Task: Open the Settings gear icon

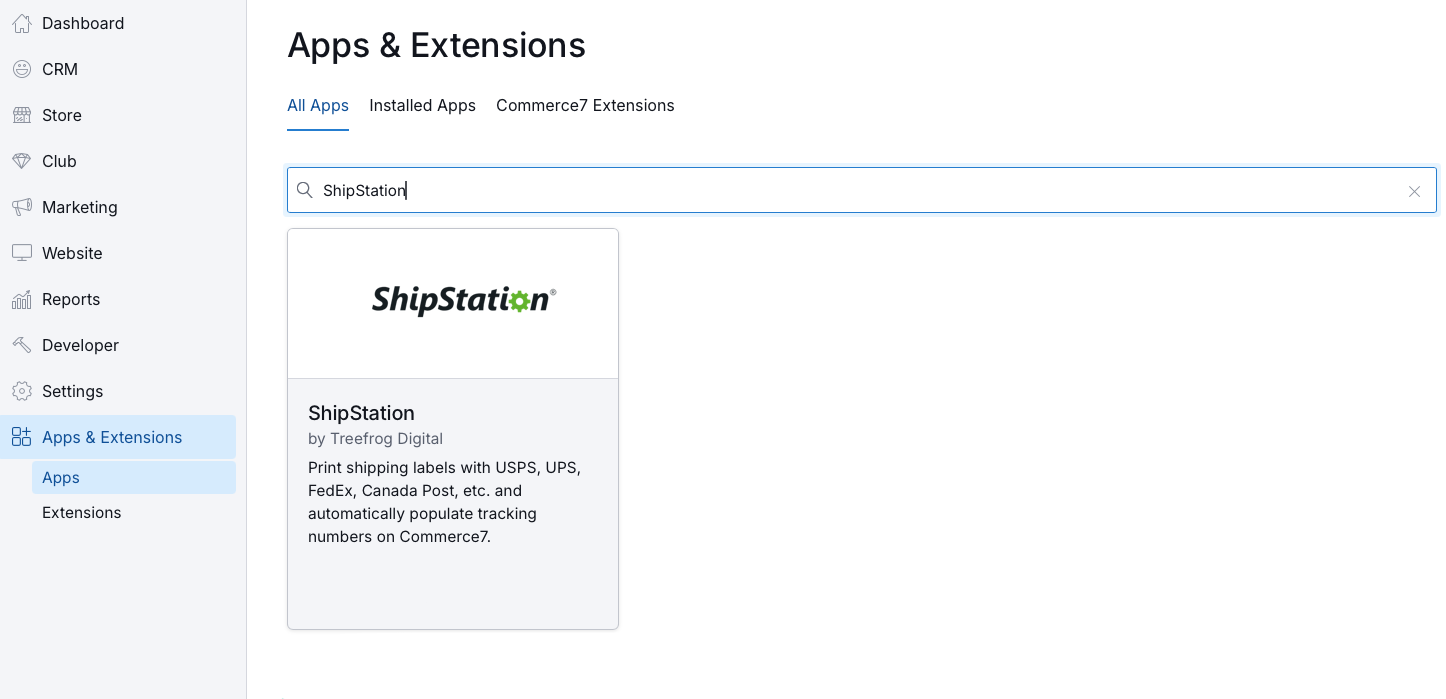Action: click(x=21, y=391)
